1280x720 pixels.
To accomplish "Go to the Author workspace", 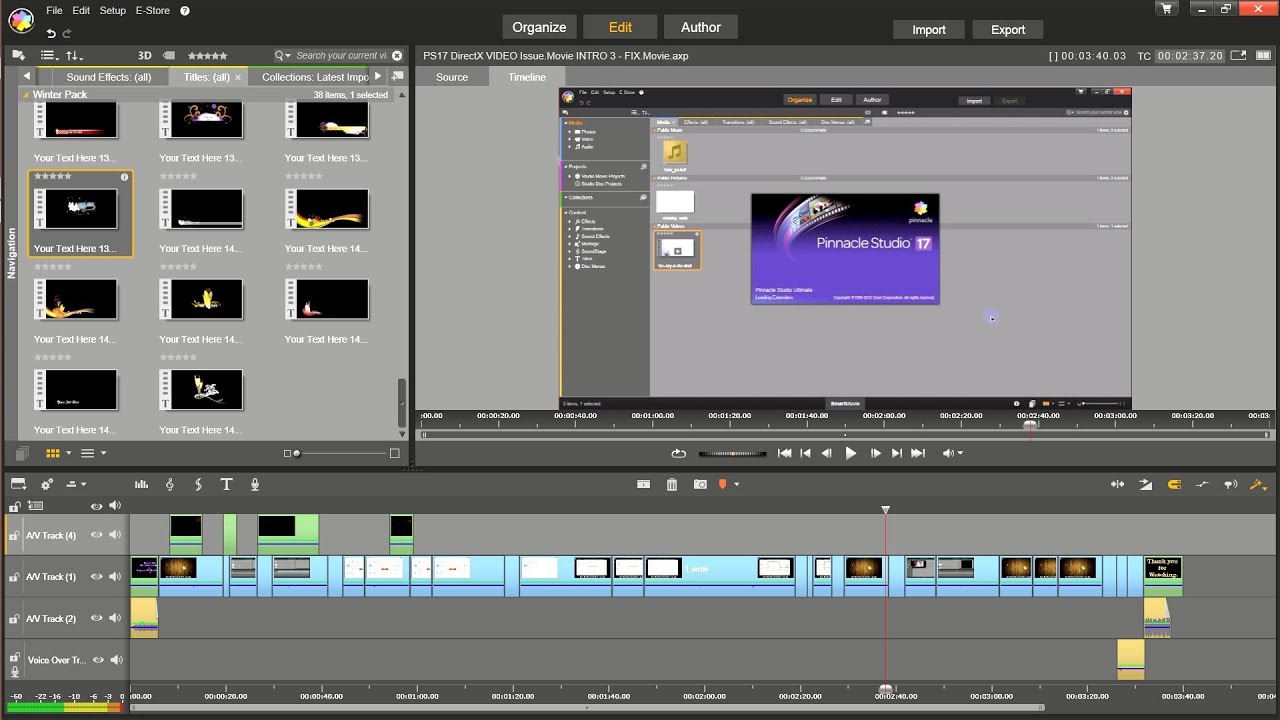I will (x=701, y=27).
